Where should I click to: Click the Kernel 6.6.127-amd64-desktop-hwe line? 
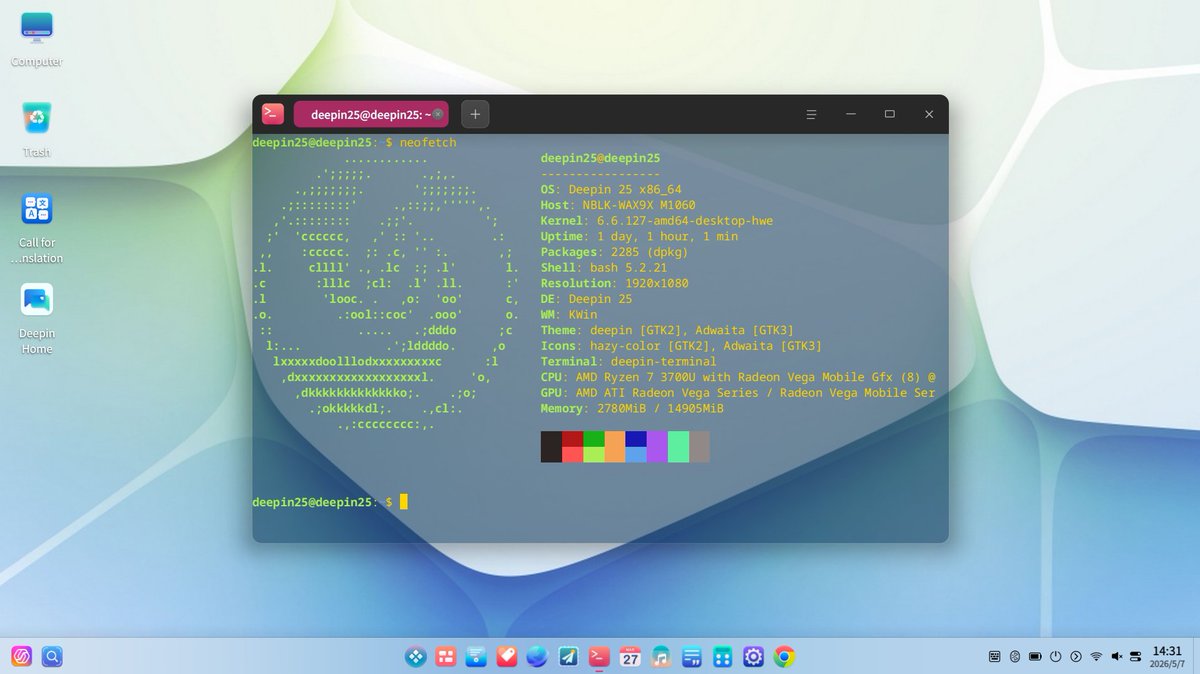657,221
